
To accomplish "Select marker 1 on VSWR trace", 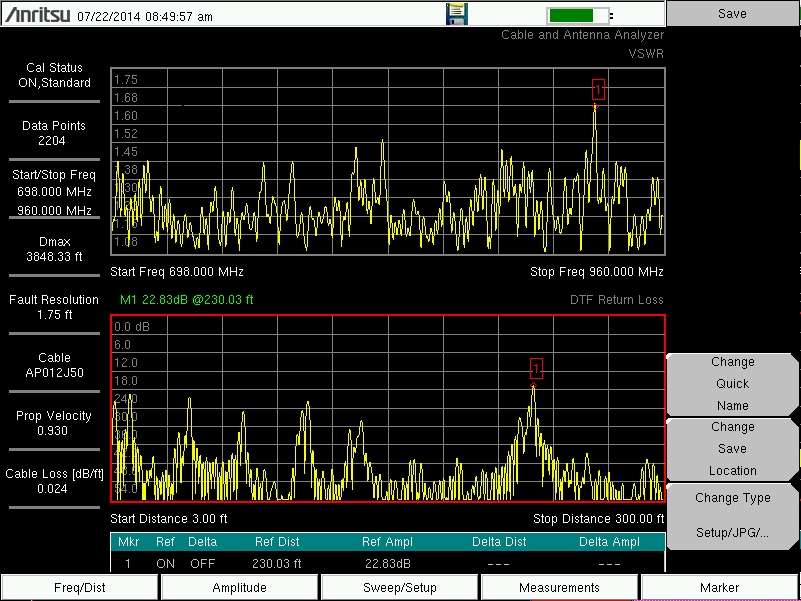I will coord(598,90).
